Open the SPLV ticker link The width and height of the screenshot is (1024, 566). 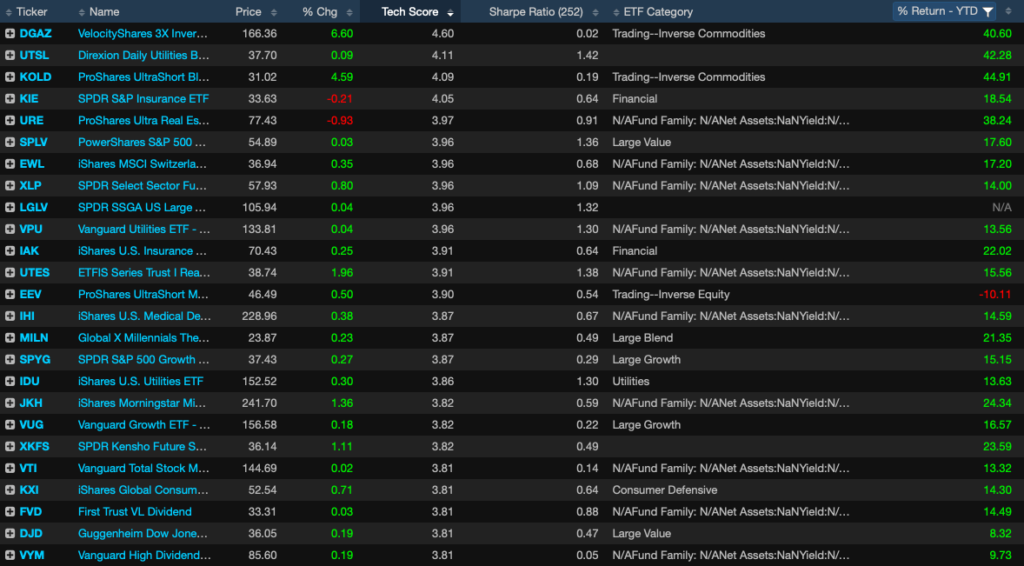click(x=33, y=142)
